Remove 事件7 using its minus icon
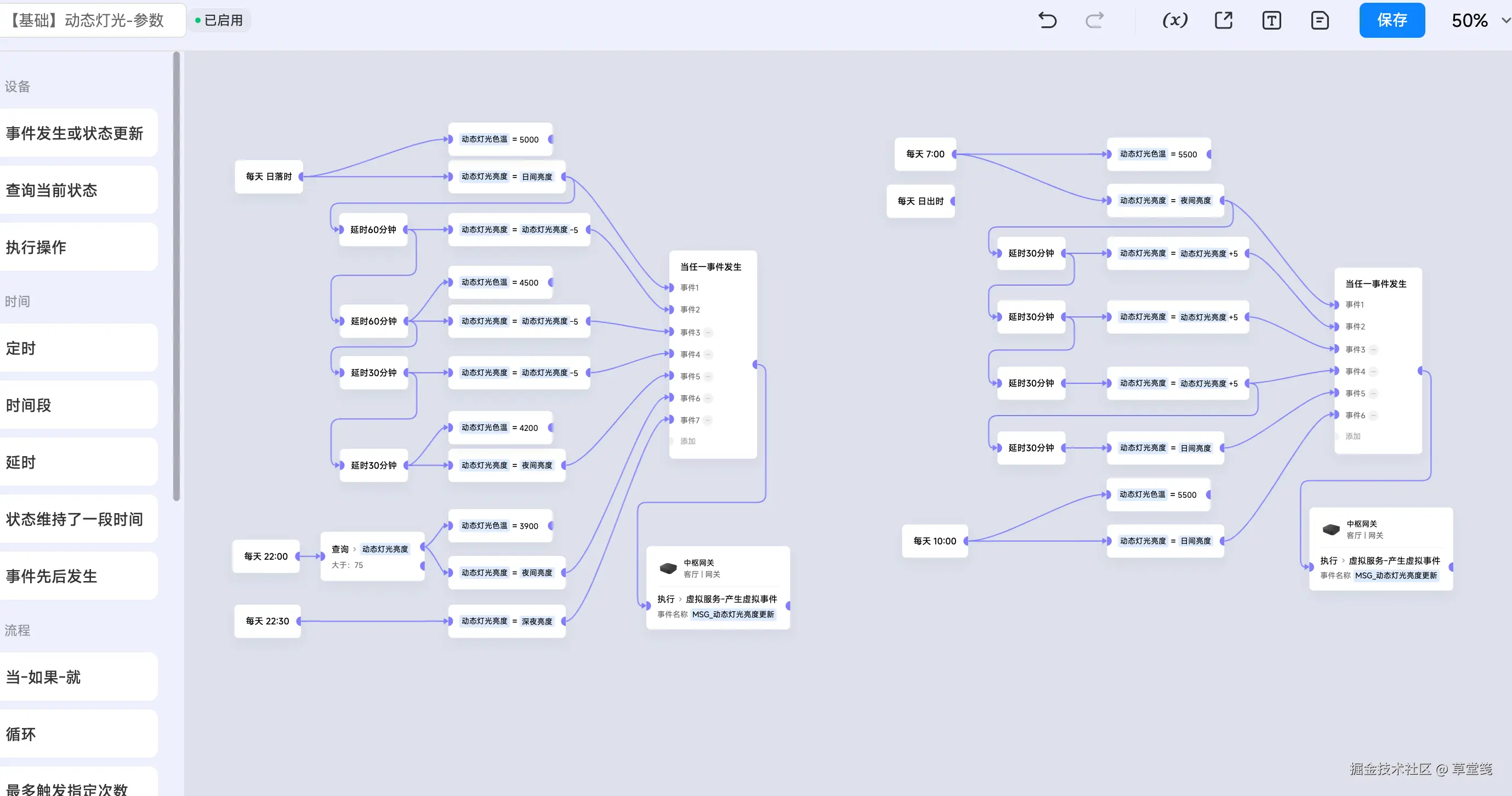The image size is (1512, 796). point(708,420)
